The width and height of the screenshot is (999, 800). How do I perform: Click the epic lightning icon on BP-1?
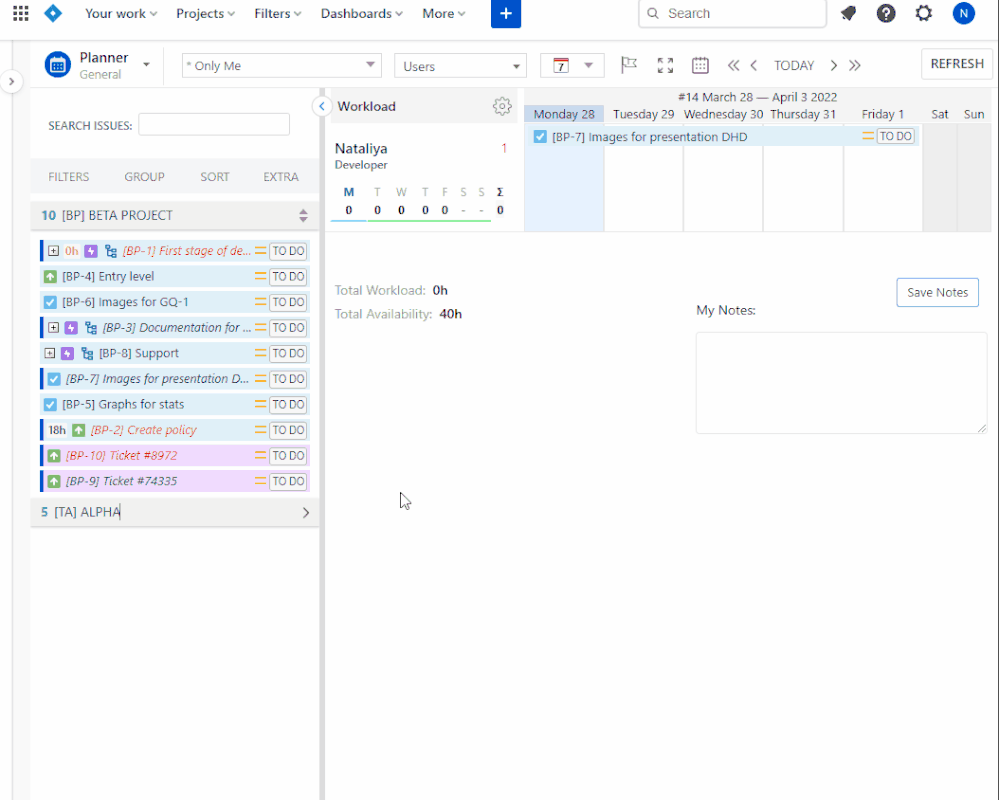90,251
